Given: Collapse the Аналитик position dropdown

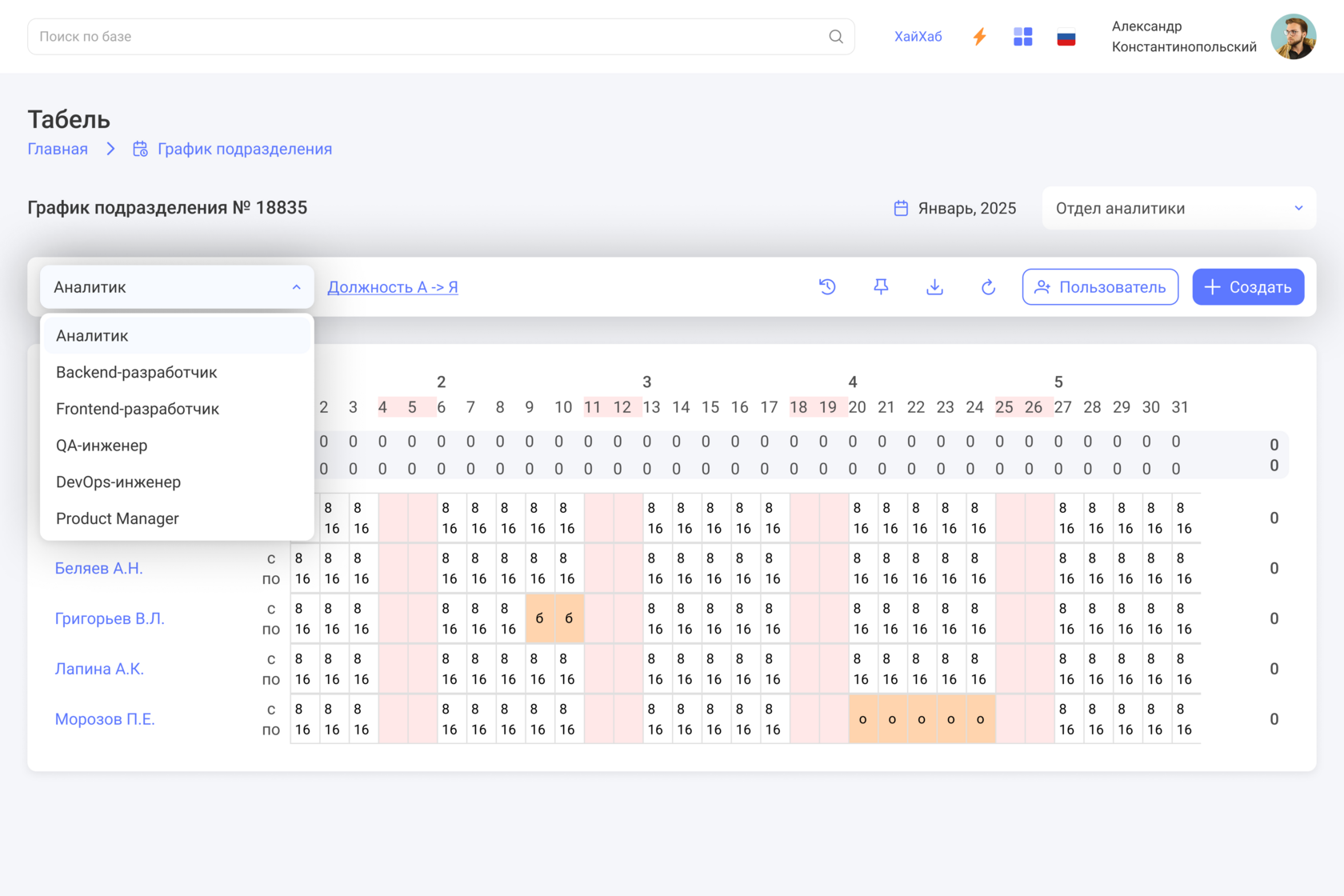Looking at the screenshot, I should pyautogui.click(x=177, y=287).
